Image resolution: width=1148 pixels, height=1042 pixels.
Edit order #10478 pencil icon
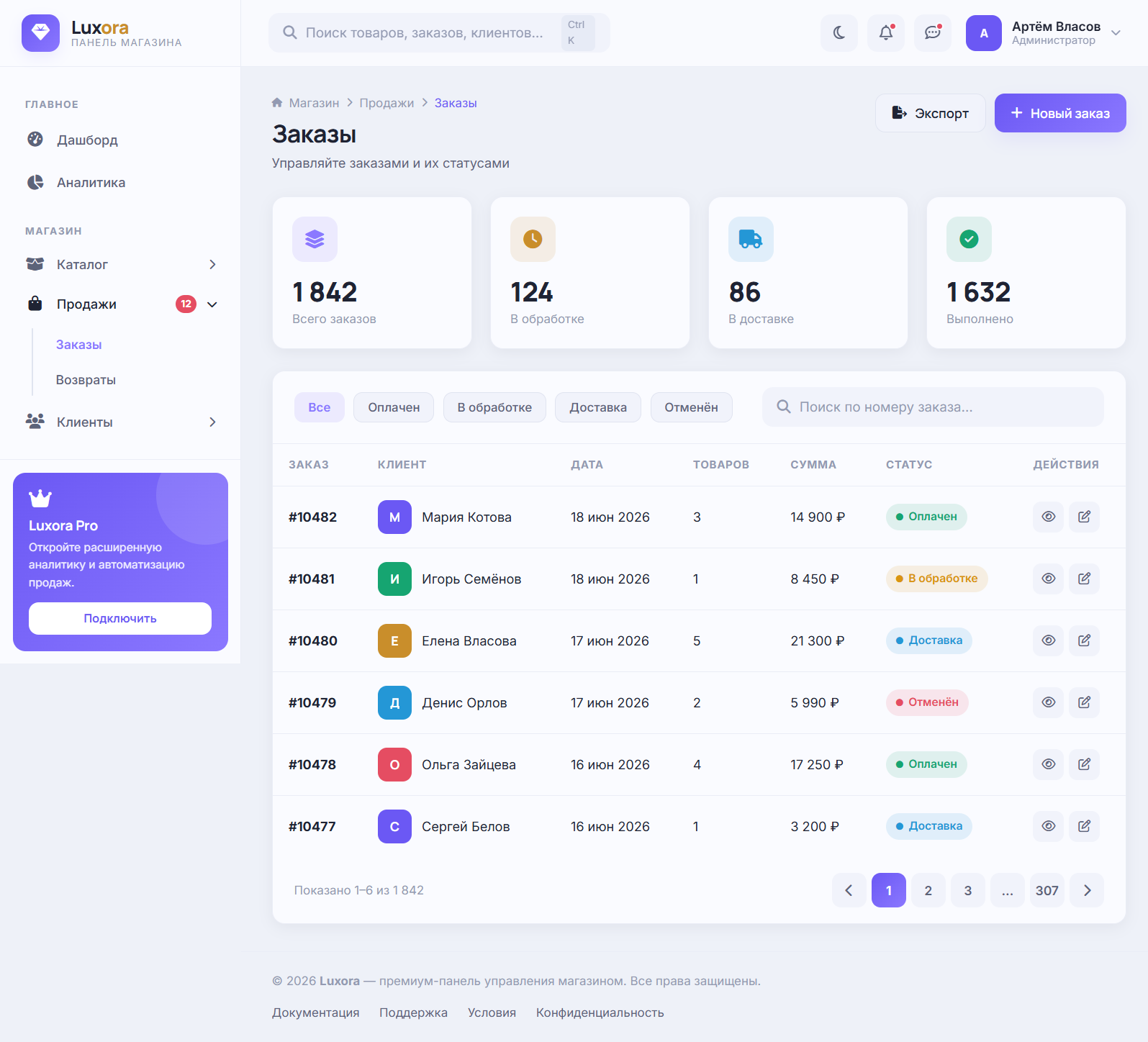(1084, 764)
